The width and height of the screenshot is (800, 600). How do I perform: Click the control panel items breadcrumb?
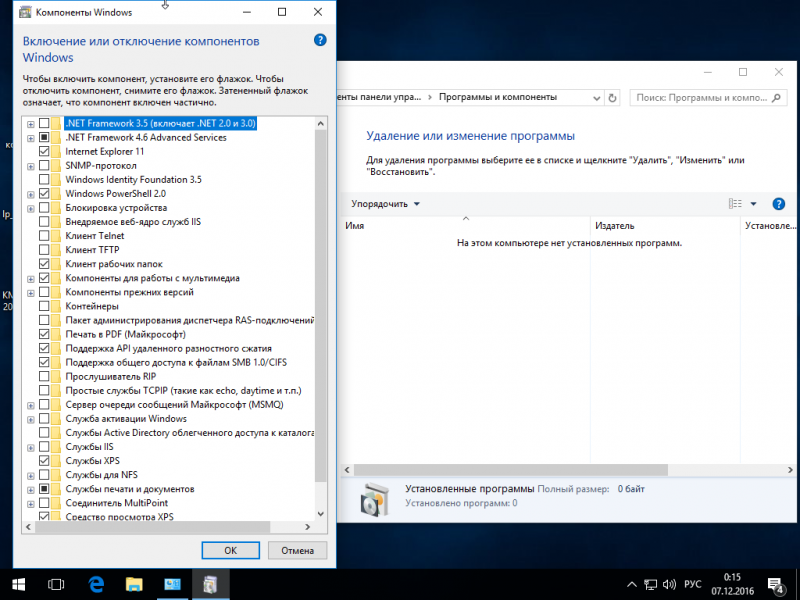click(x=379, y=97)
